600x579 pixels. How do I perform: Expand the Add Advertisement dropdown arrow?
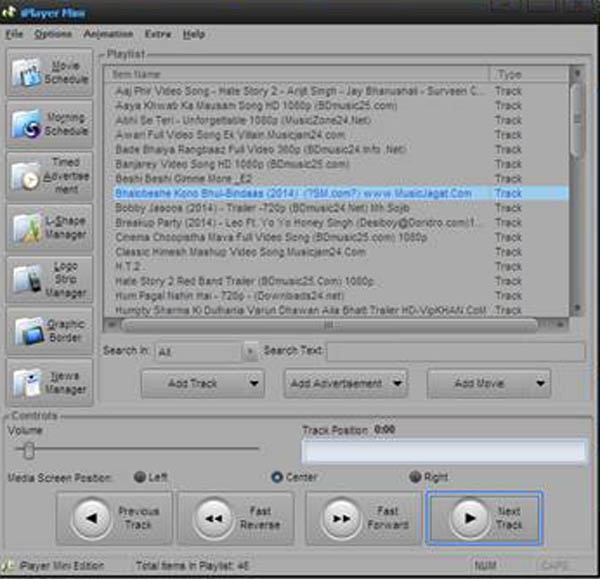click(398, 383)
